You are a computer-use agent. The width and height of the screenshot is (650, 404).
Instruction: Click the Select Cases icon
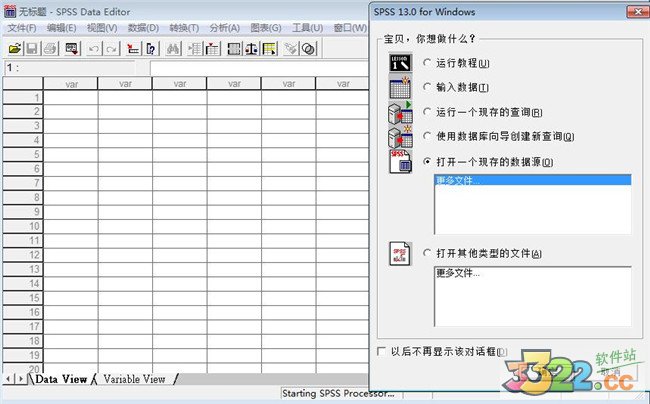tap(269, 49)
